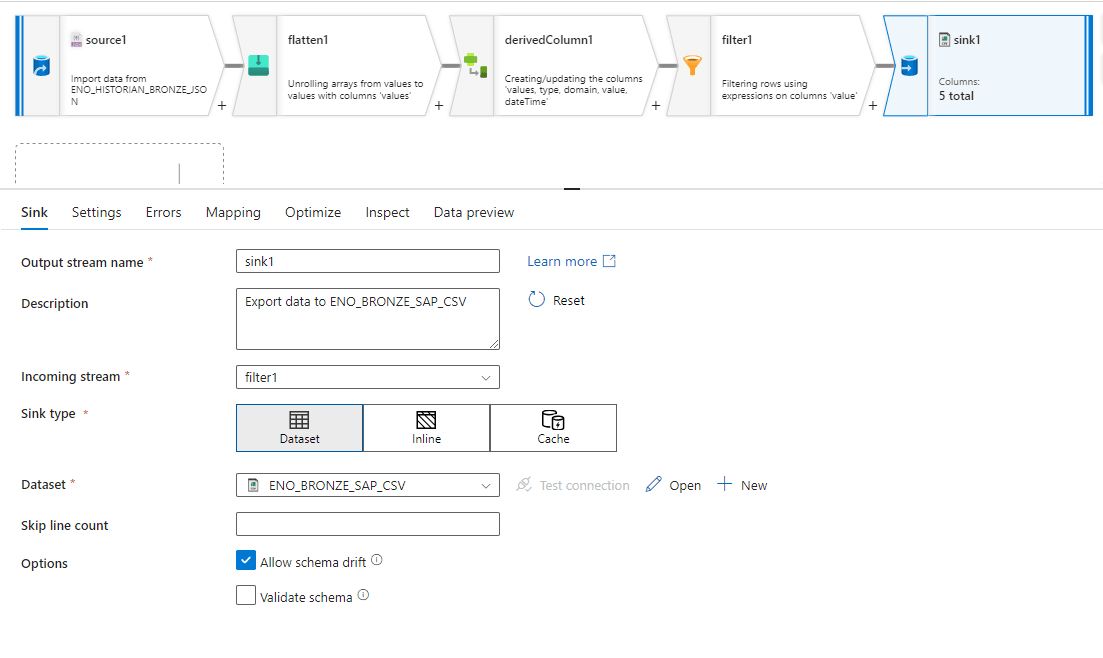Open the Incoming stream dropdown
The height and width of the screenshot is (658, 1103).
pos(367,377)
